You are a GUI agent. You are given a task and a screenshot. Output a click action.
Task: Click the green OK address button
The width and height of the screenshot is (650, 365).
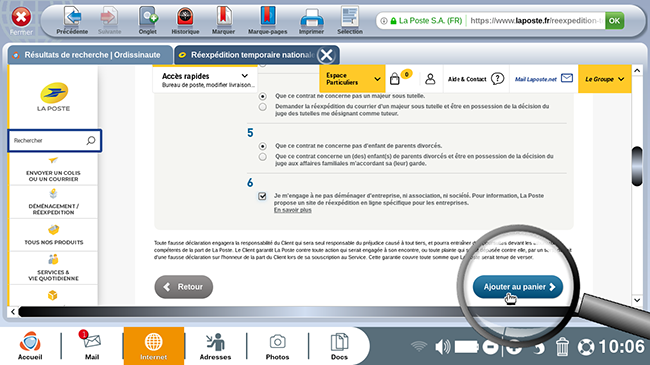614,20
